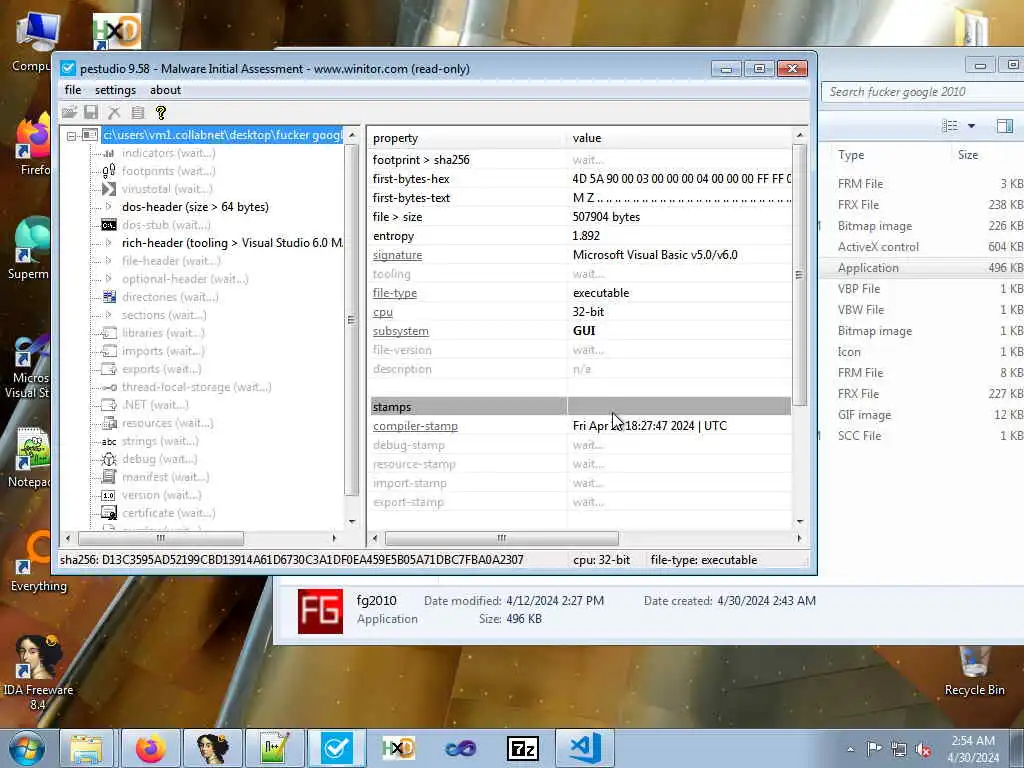Expand the sections tree node

point(109,315)
